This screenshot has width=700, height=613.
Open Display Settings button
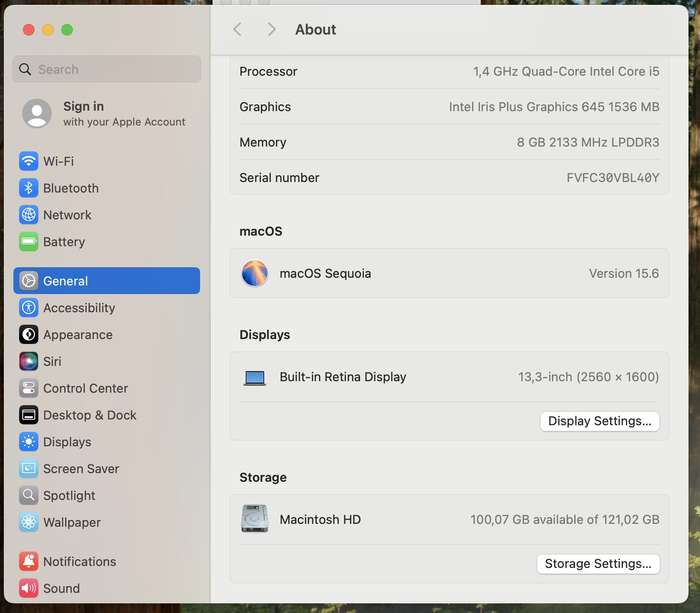click(600, 421)
